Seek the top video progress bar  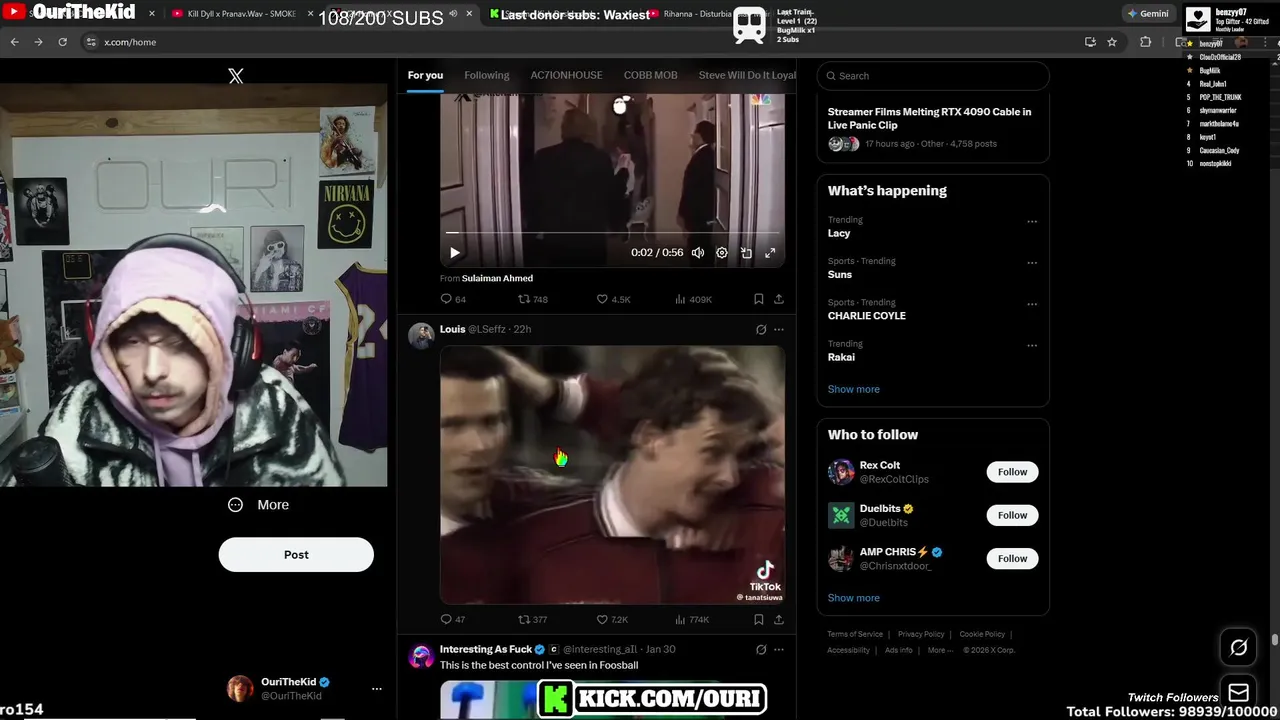(x=612, y=233)
